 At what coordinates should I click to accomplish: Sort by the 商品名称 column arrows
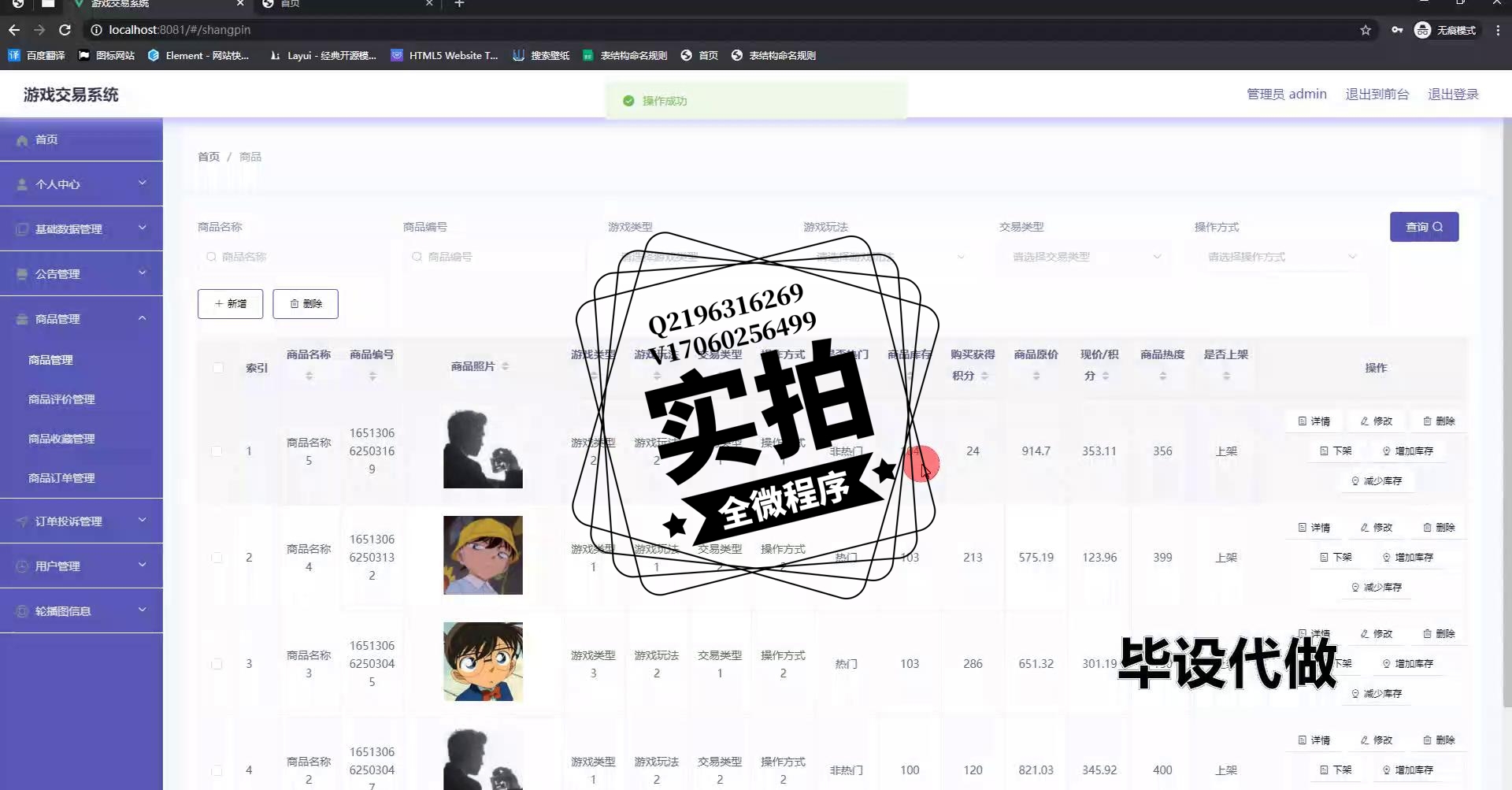(309, 376)
